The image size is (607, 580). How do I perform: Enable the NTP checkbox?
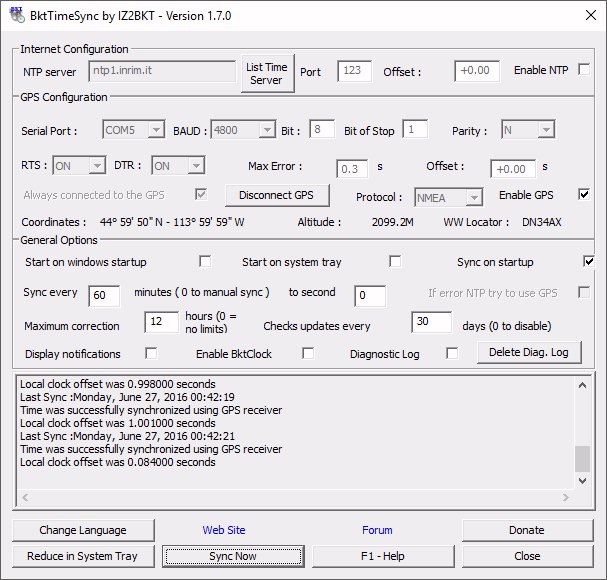(584, 70)
